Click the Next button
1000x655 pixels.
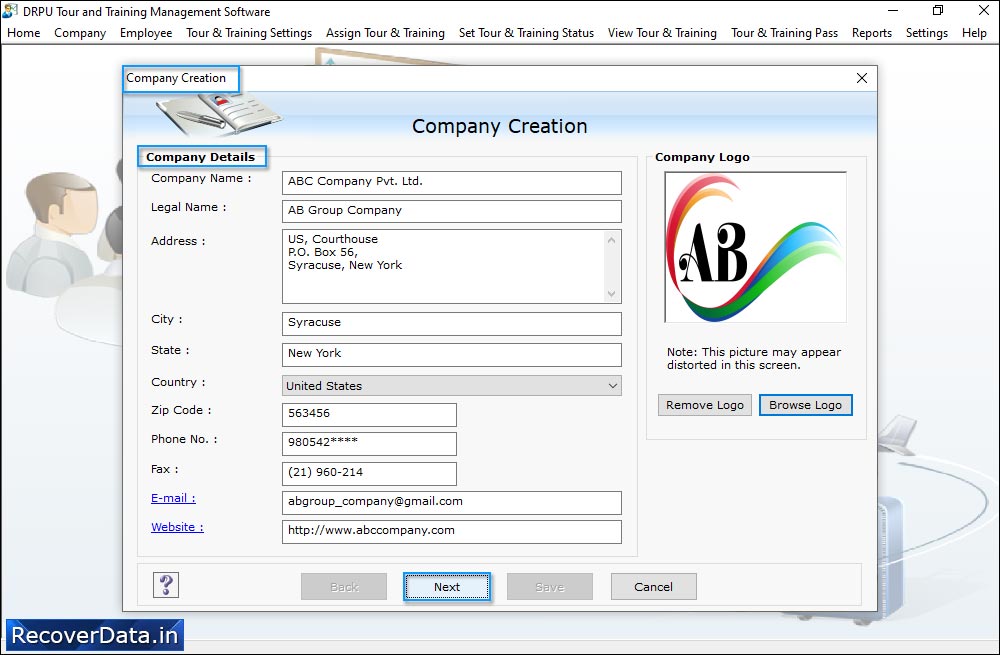(446, 587)
